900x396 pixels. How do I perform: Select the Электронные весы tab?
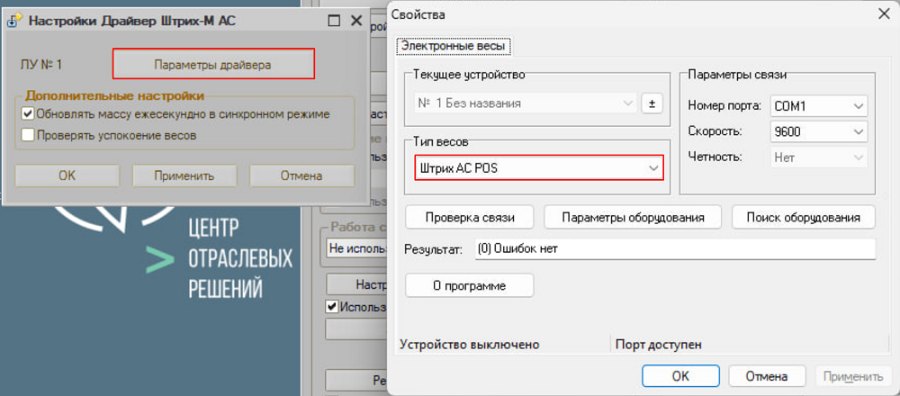pyautogui.click(x=453, y=45)
